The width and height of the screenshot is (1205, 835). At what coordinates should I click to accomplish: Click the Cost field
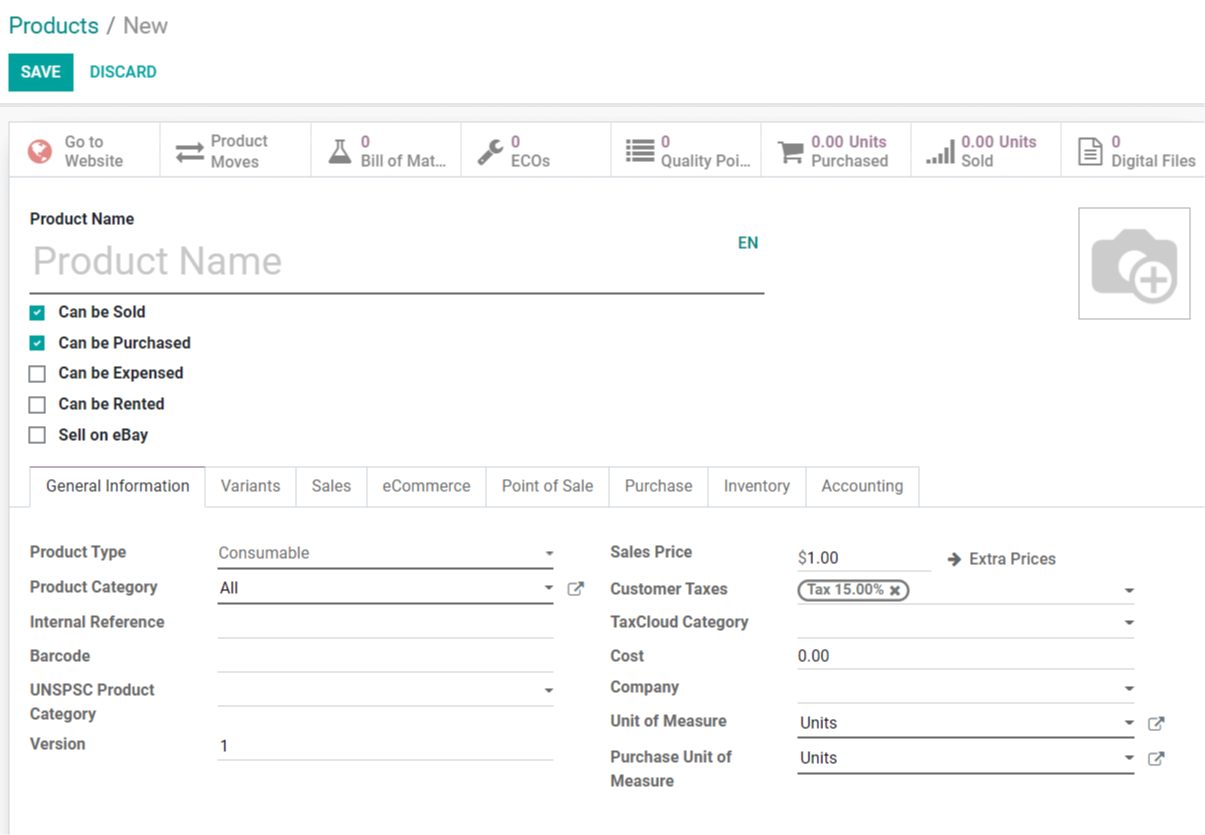(965, 656)
